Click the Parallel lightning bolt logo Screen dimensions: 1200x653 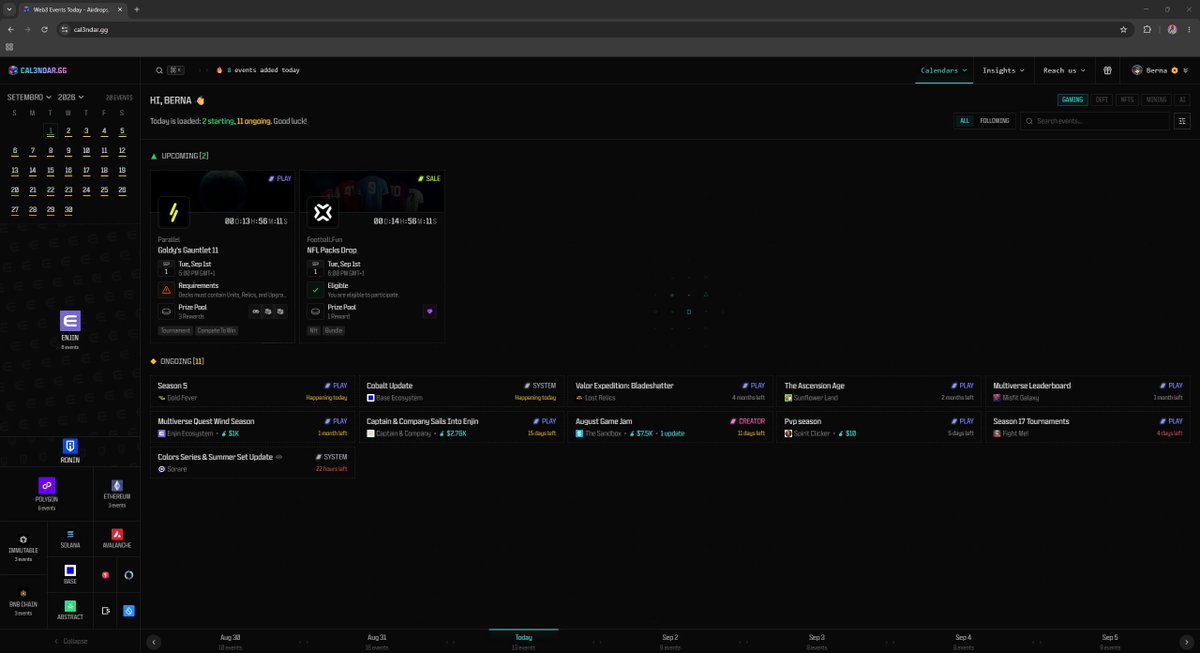coord(174,212)
